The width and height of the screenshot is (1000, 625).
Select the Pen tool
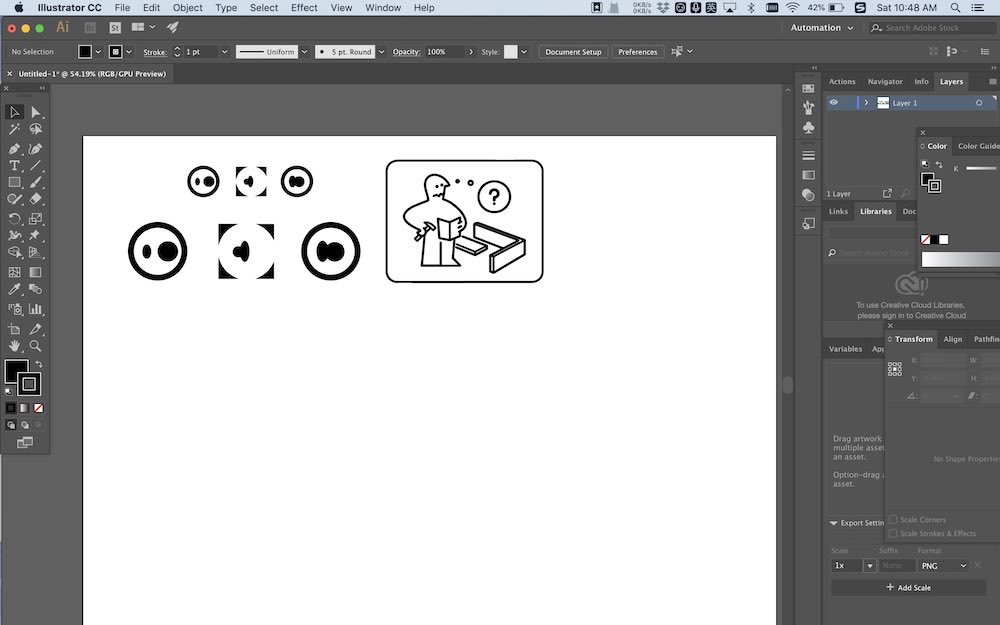(14, 149)
